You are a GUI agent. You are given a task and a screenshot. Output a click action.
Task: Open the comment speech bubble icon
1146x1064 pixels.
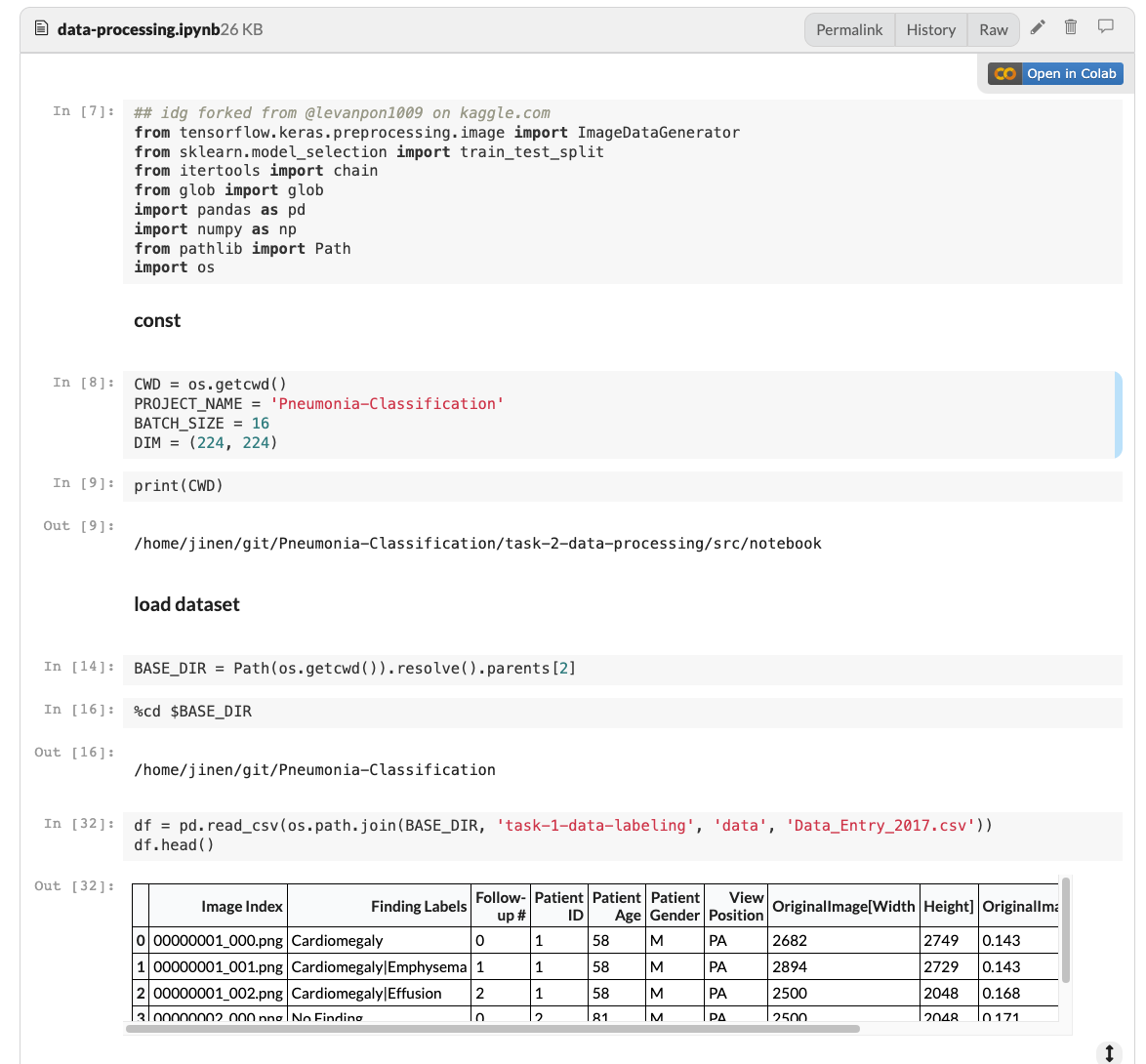[1105, 28]
